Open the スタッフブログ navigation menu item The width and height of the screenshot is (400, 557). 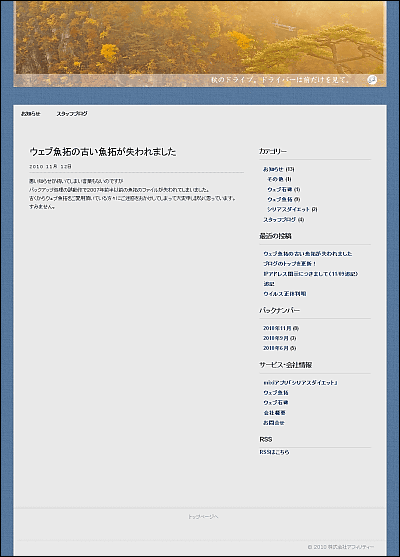(x=72, y=114)
